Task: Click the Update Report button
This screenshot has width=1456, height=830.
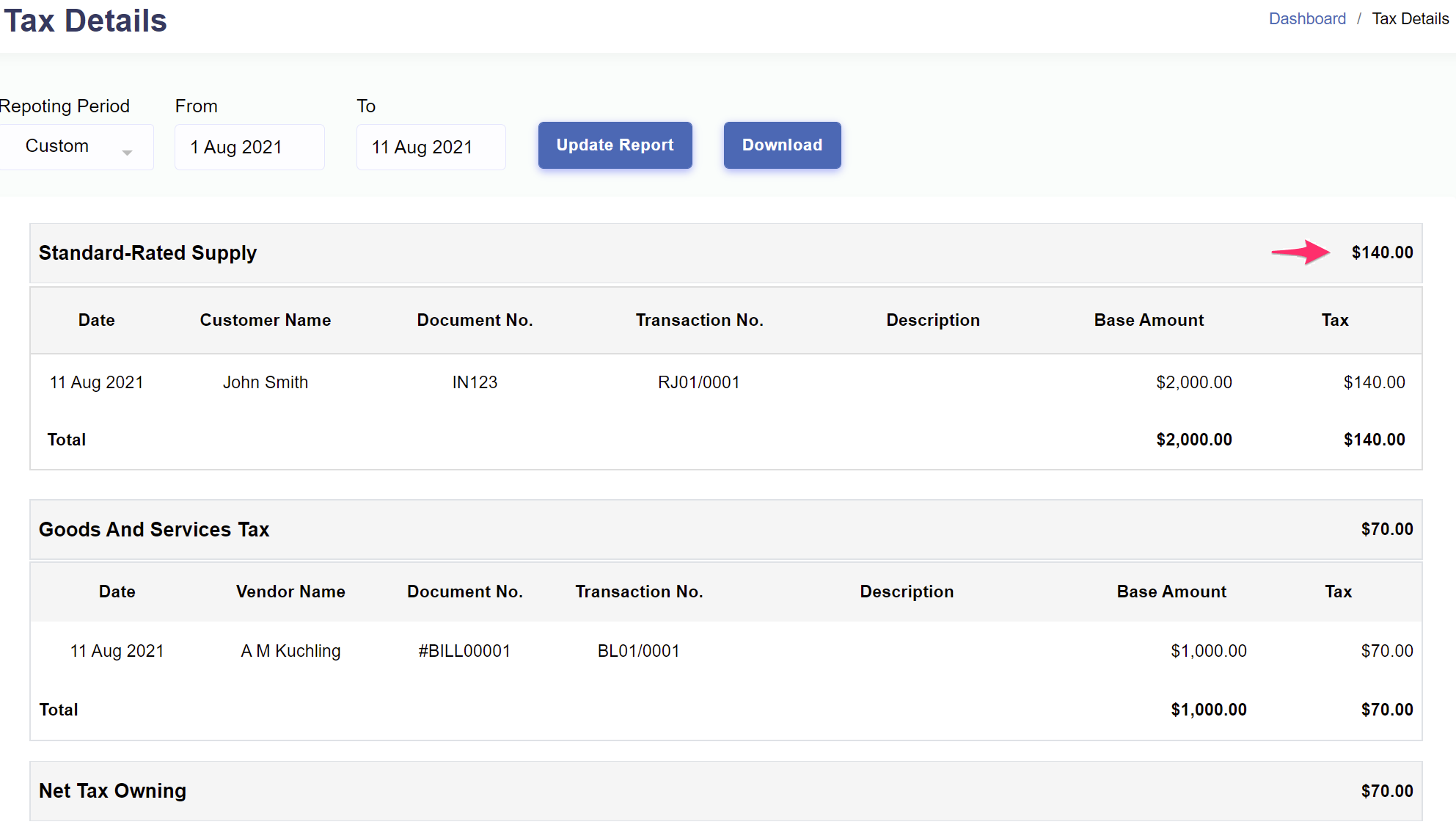Action: (x=615, y=145)
